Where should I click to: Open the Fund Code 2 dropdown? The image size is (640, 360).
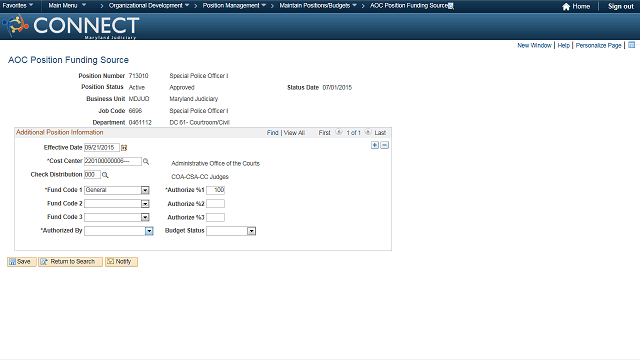(x=145, y=204)
